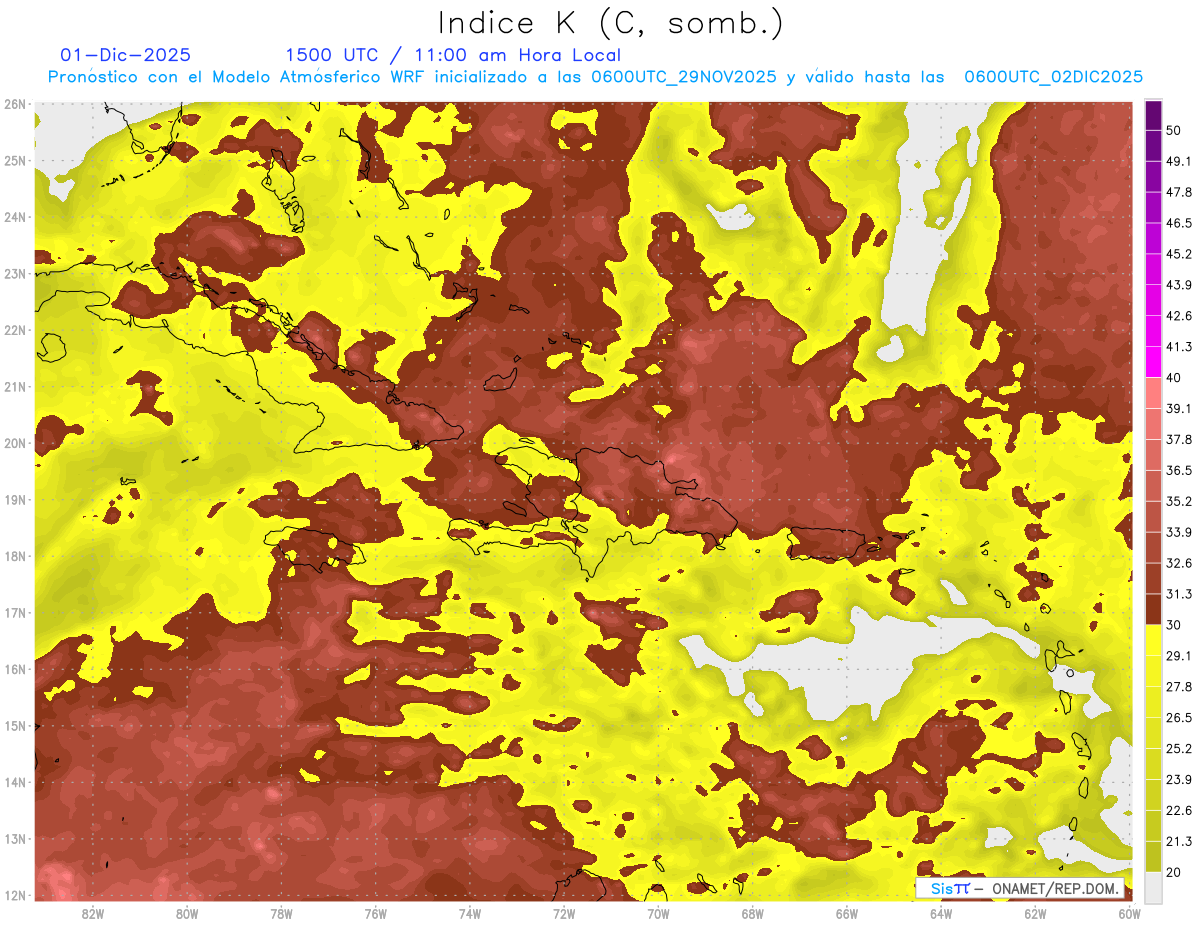The image size is (1200, 927).
Task: Click the color scale value "46.5"
Action: point(1179,223)
